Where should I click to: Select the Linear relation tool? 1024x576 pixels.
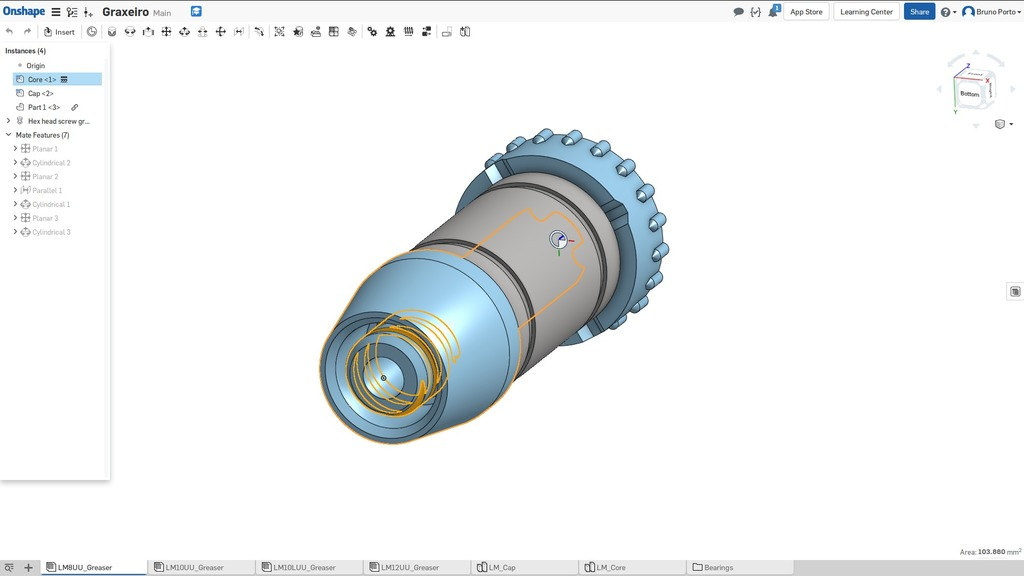tap(426, 31)
